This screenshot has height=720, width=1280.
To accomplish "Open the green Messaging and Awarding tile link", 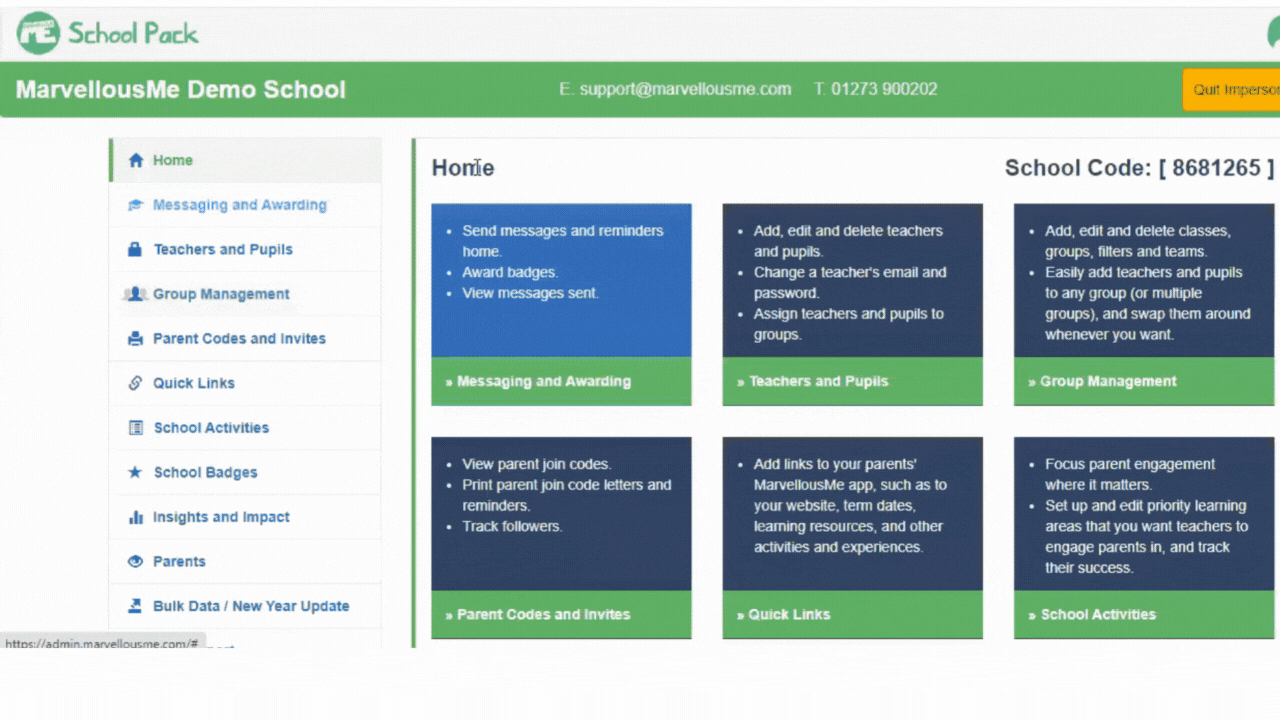I will click(x=543, y=381).
